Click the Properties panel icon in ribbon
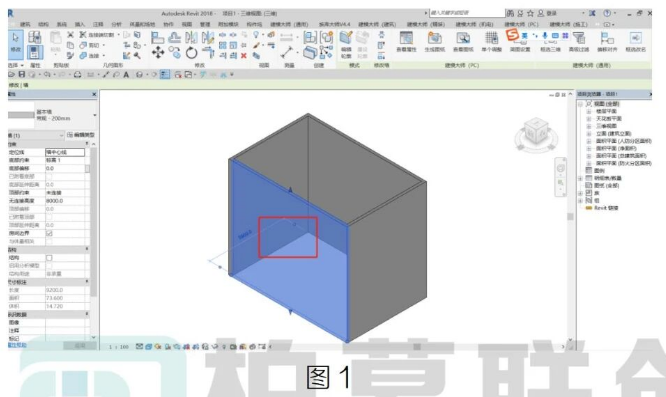 pyautogui.click(x=34, y=53)
